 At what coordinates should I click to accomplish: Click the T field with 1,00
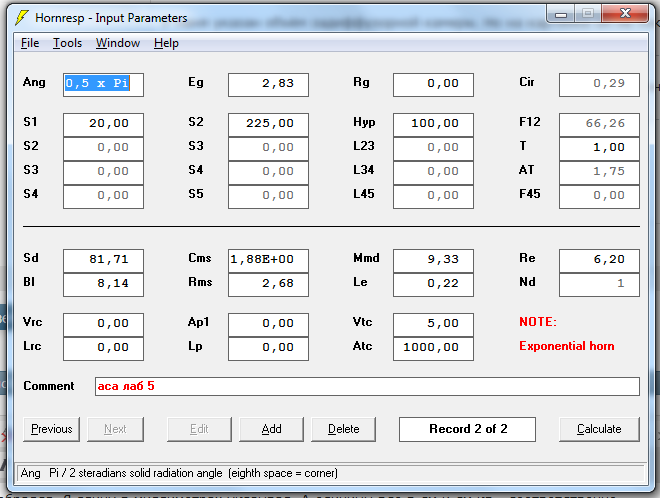(x=599, y=149)
